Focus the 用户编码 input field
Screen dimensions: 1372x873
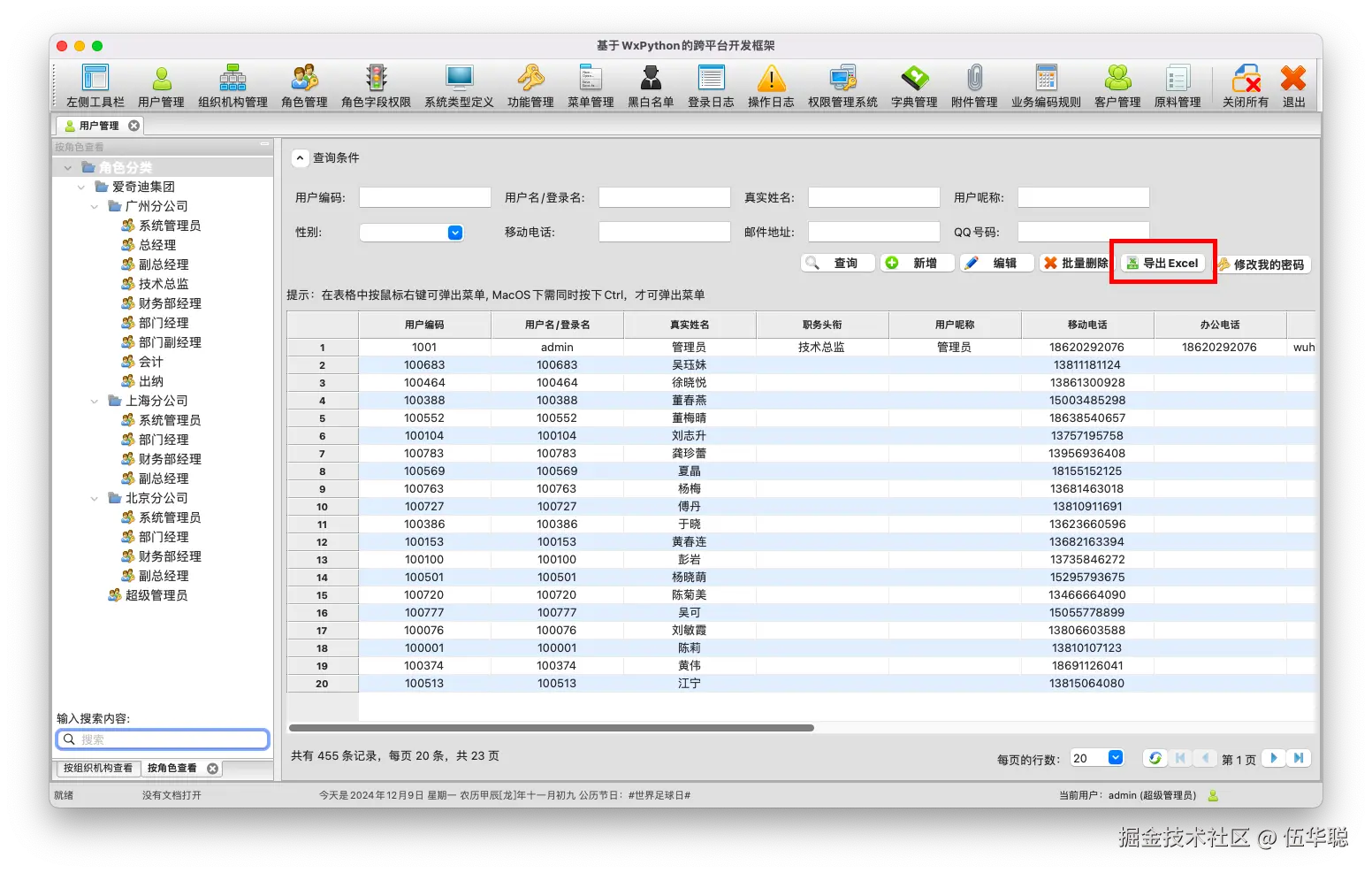click(x=425, y=197)
